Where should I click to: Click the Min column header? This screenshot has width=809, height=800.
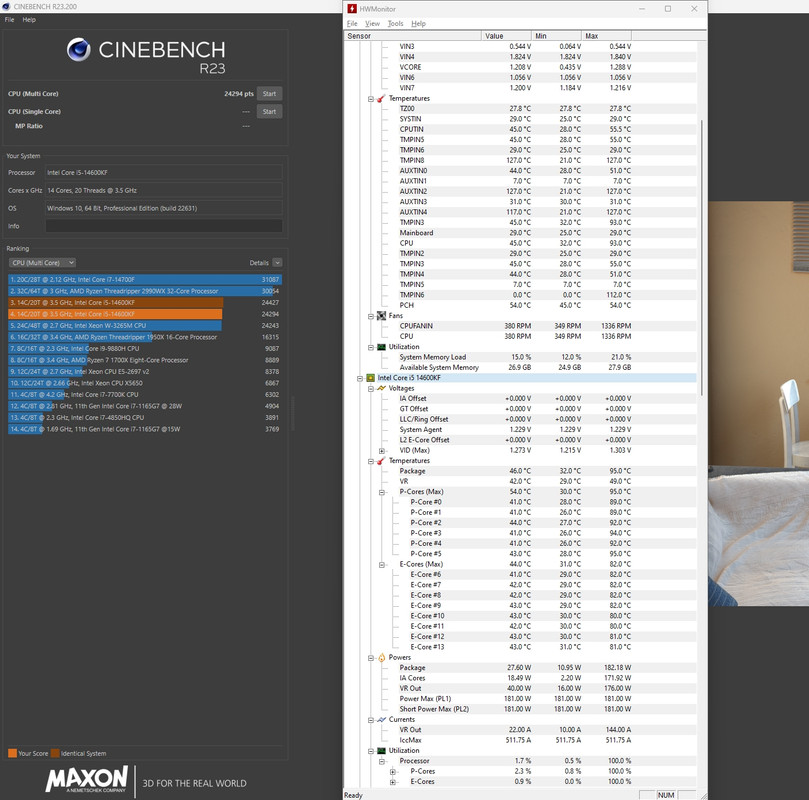[x=557, y=36]
